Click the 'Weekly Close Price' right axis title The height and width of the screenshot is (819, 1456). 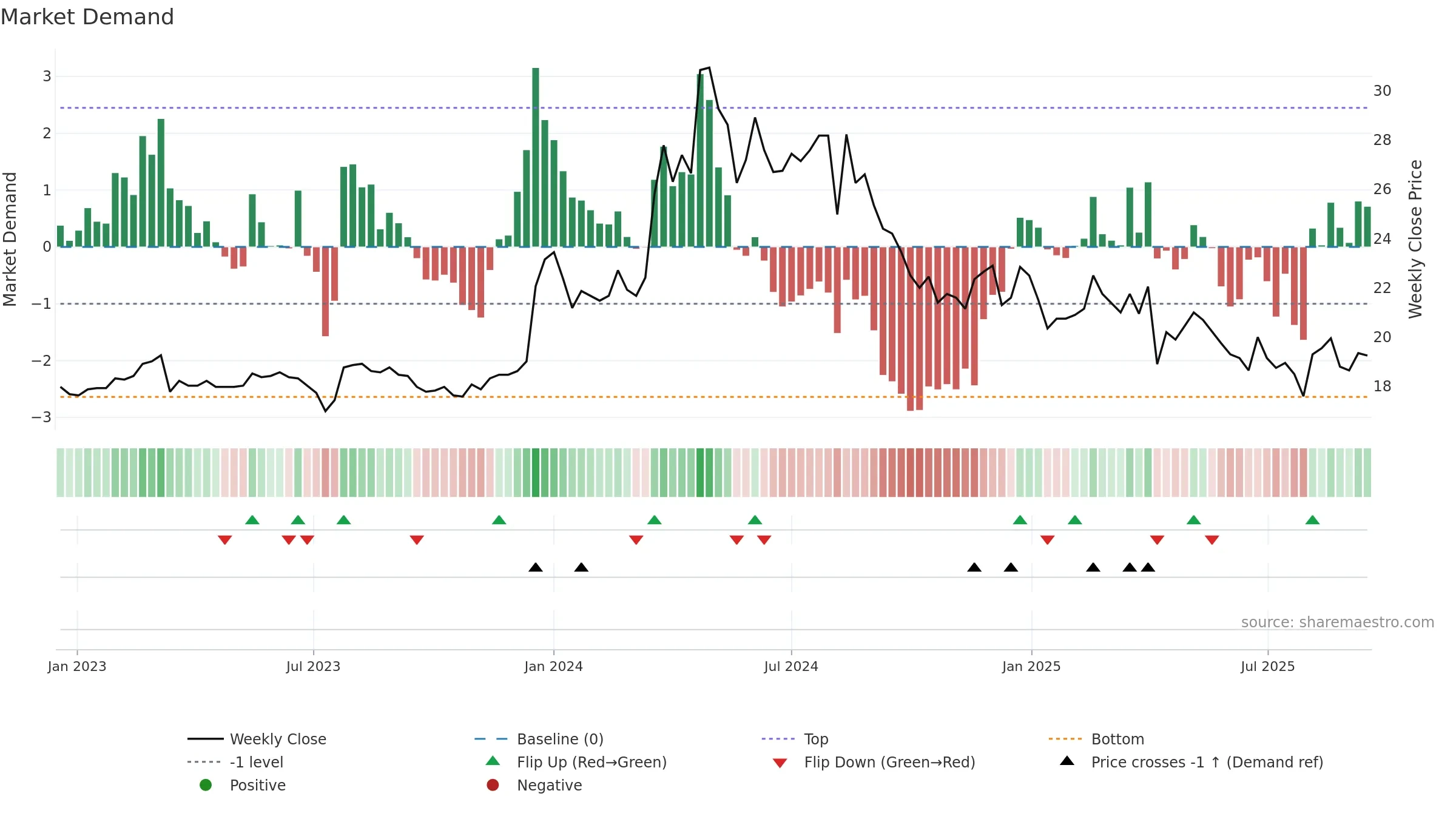[x=1415, y=239]
